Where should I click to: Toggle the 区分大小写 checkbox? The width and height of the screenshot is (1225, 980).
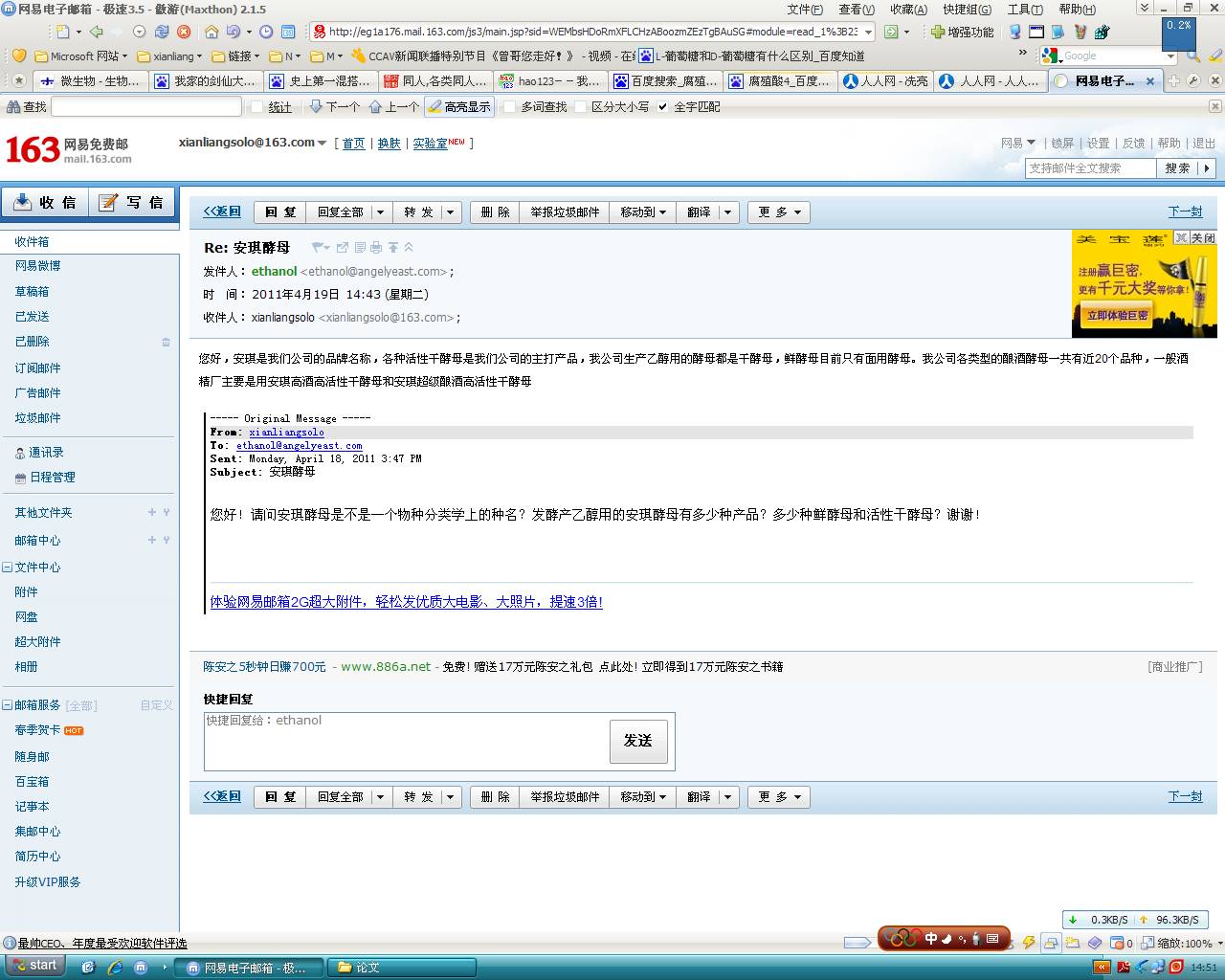[580, 107]
